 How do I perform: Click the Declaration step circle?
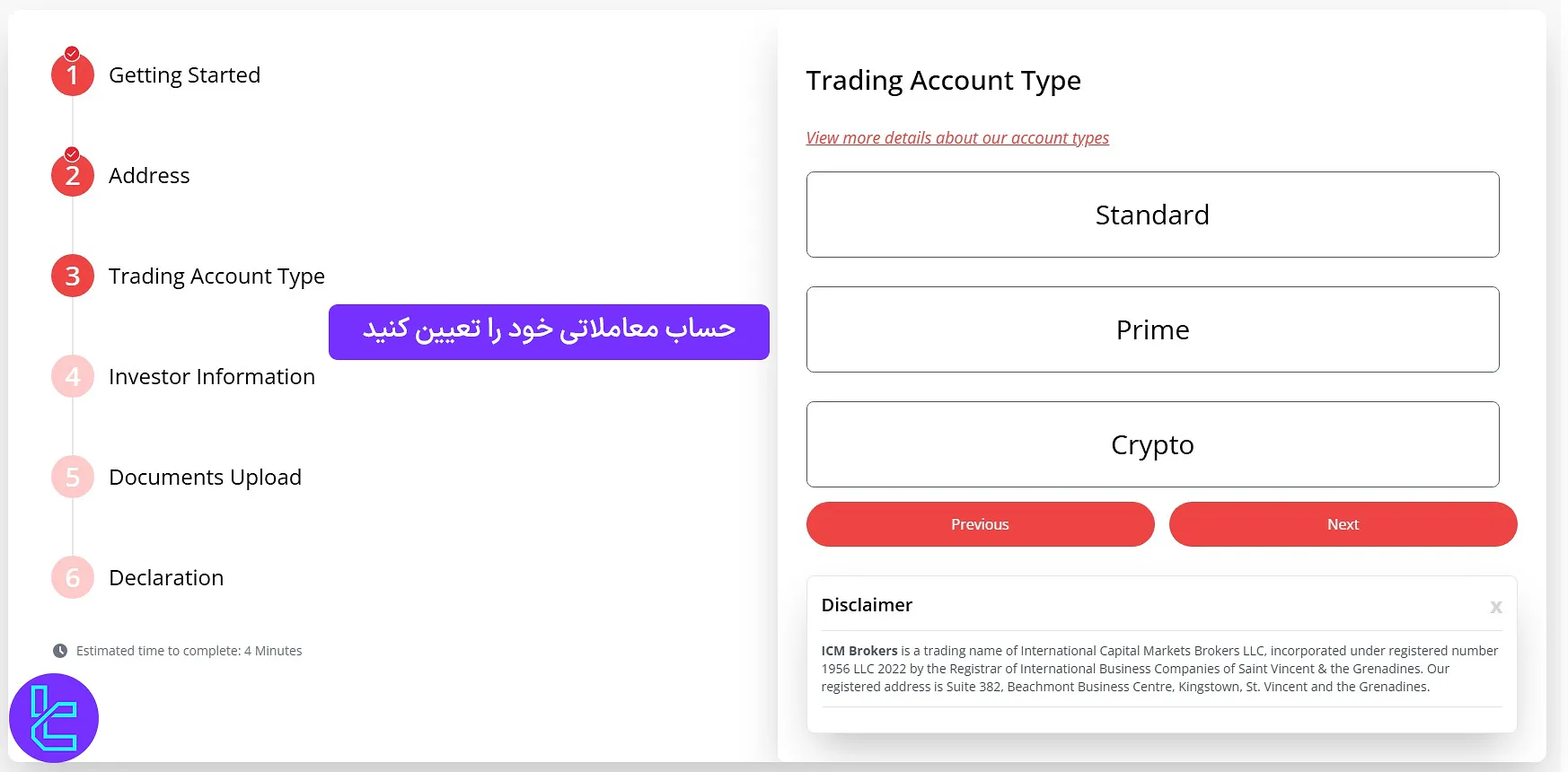tap(71, 577)
